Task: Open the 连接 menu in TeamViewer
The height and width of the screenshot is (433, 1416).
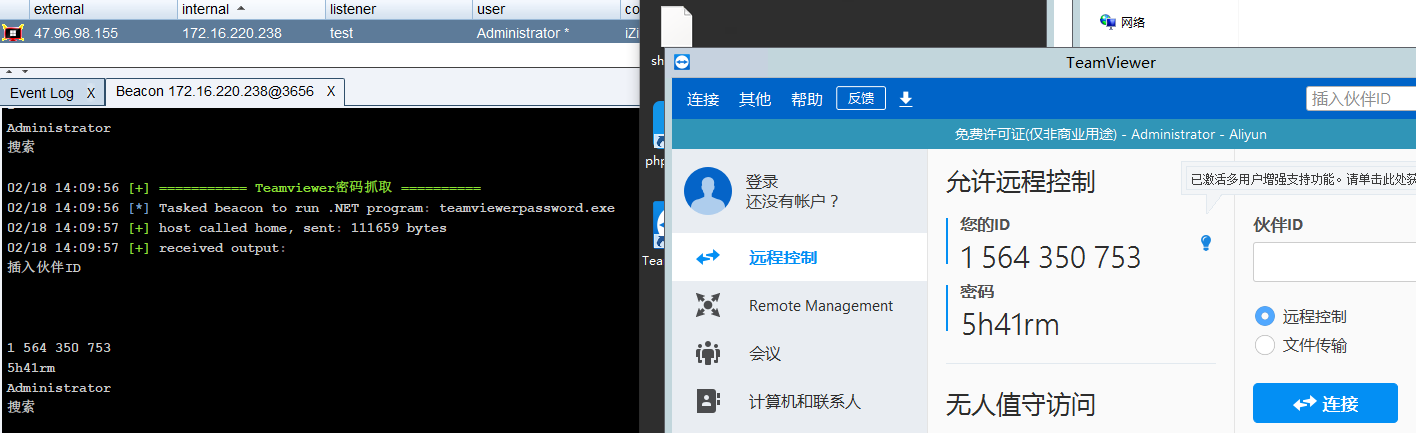Action: point(703,99)
